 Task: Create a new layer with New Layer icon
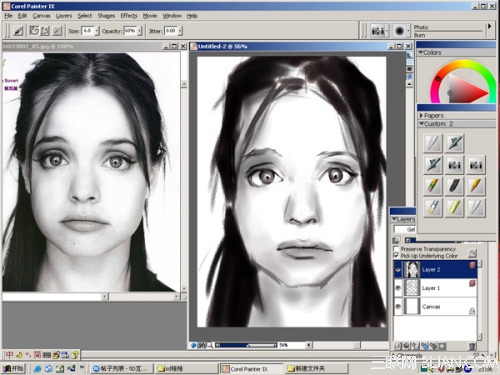click(415, 346)
